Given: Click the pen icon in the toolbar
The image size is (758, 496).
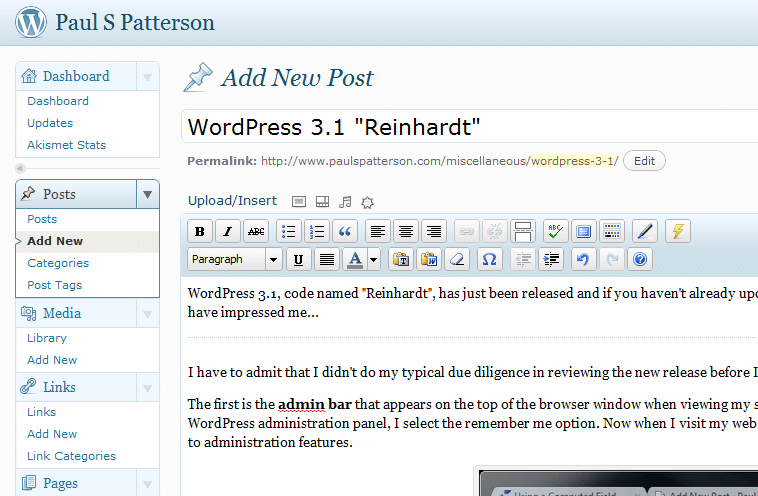Looking at the screenshot, I should pyautogui.click(x=644, y=232).
